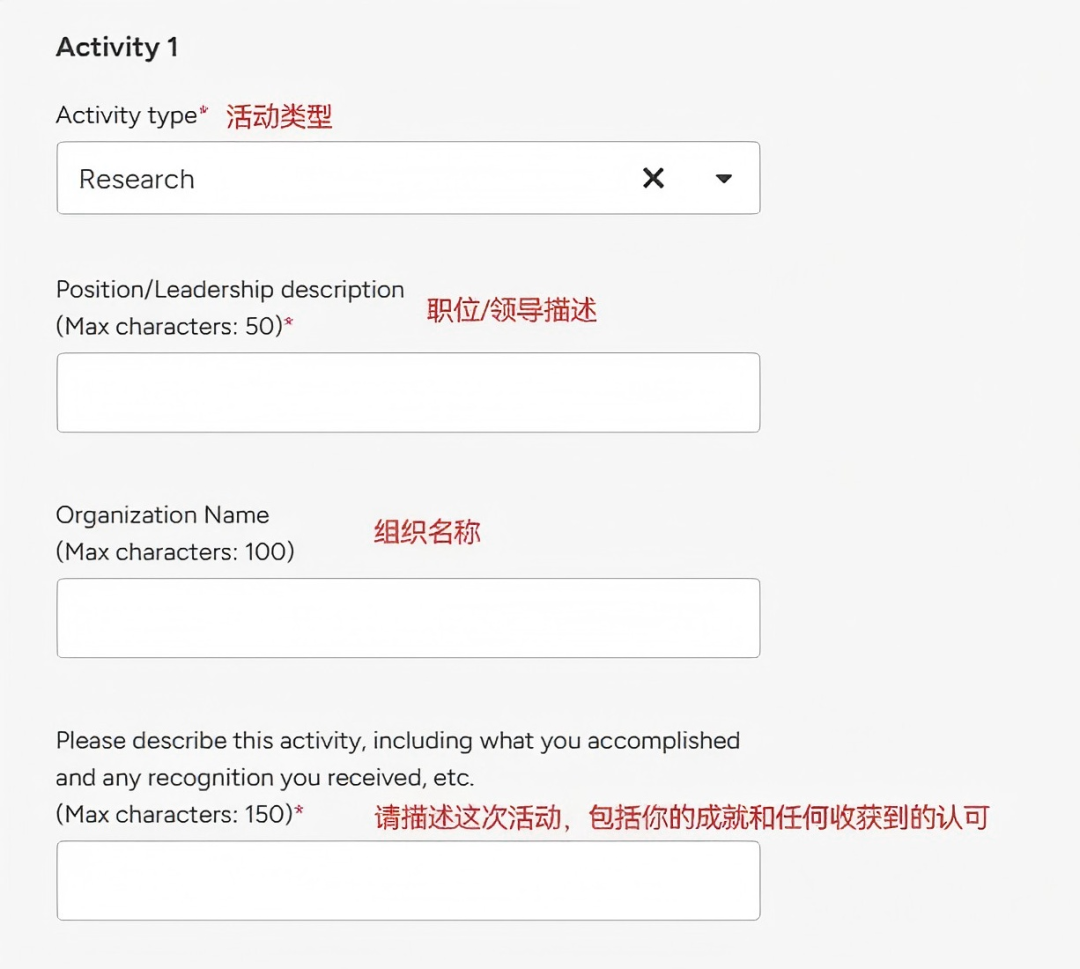Click the dropdown caret on activity type

point(722,178)
